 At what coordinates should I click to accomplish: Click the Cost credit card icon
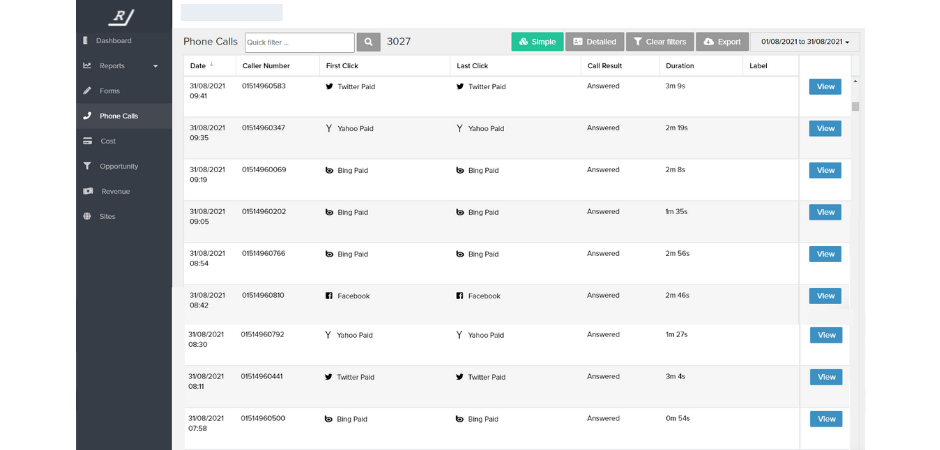tap(88, 141)
